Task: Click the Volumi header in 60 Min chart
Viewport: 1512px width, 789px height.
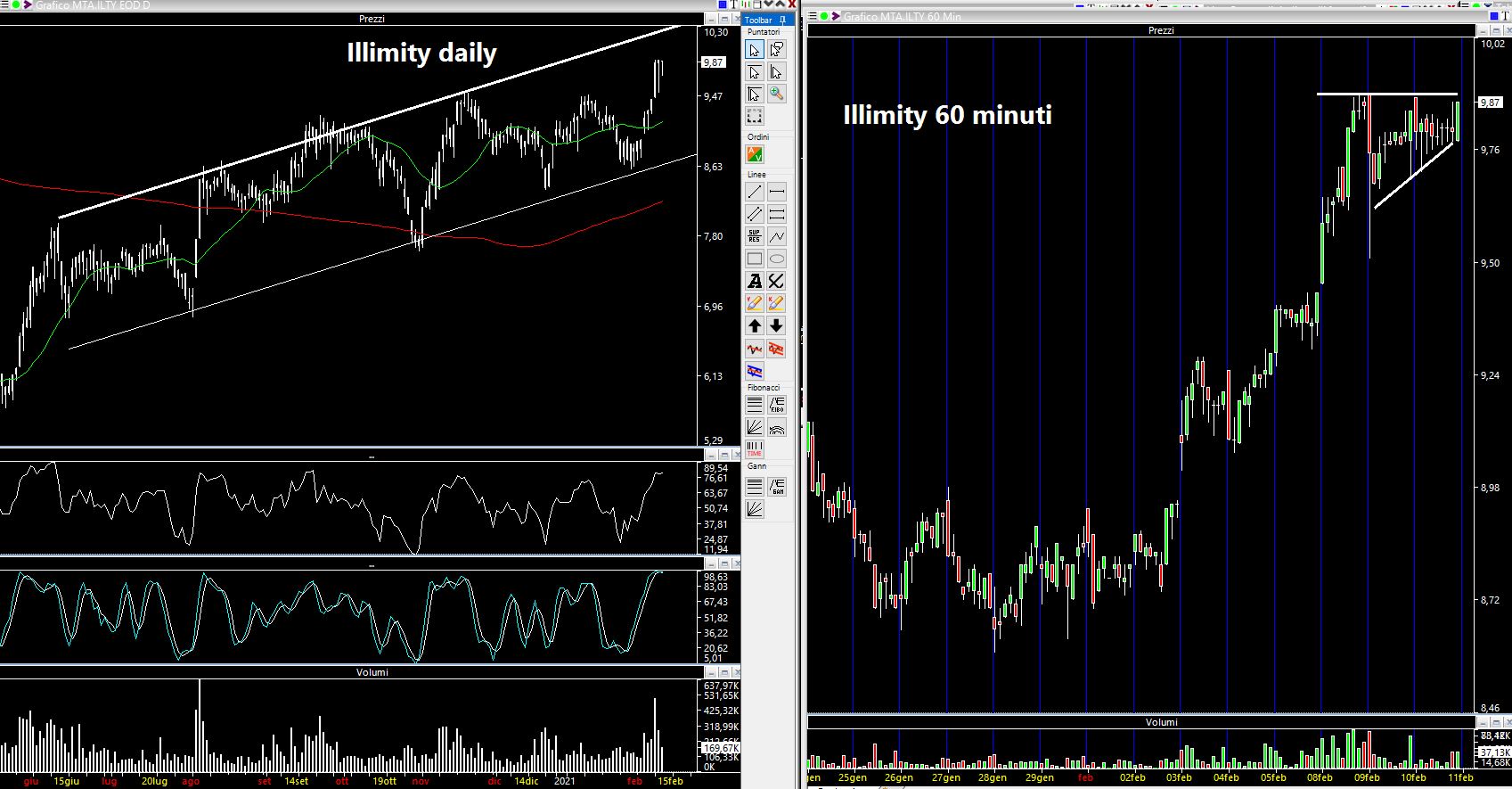Action: coord(1161,722)
